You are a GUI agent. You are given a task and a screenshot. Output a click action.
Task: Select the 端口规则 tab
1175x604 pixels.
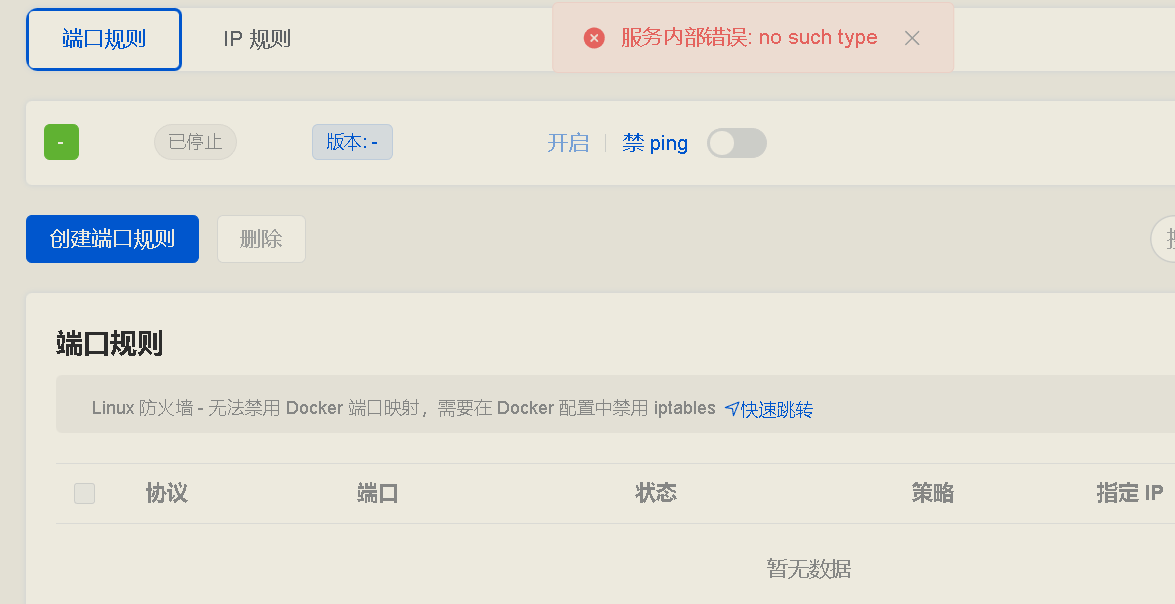point(103,38)
